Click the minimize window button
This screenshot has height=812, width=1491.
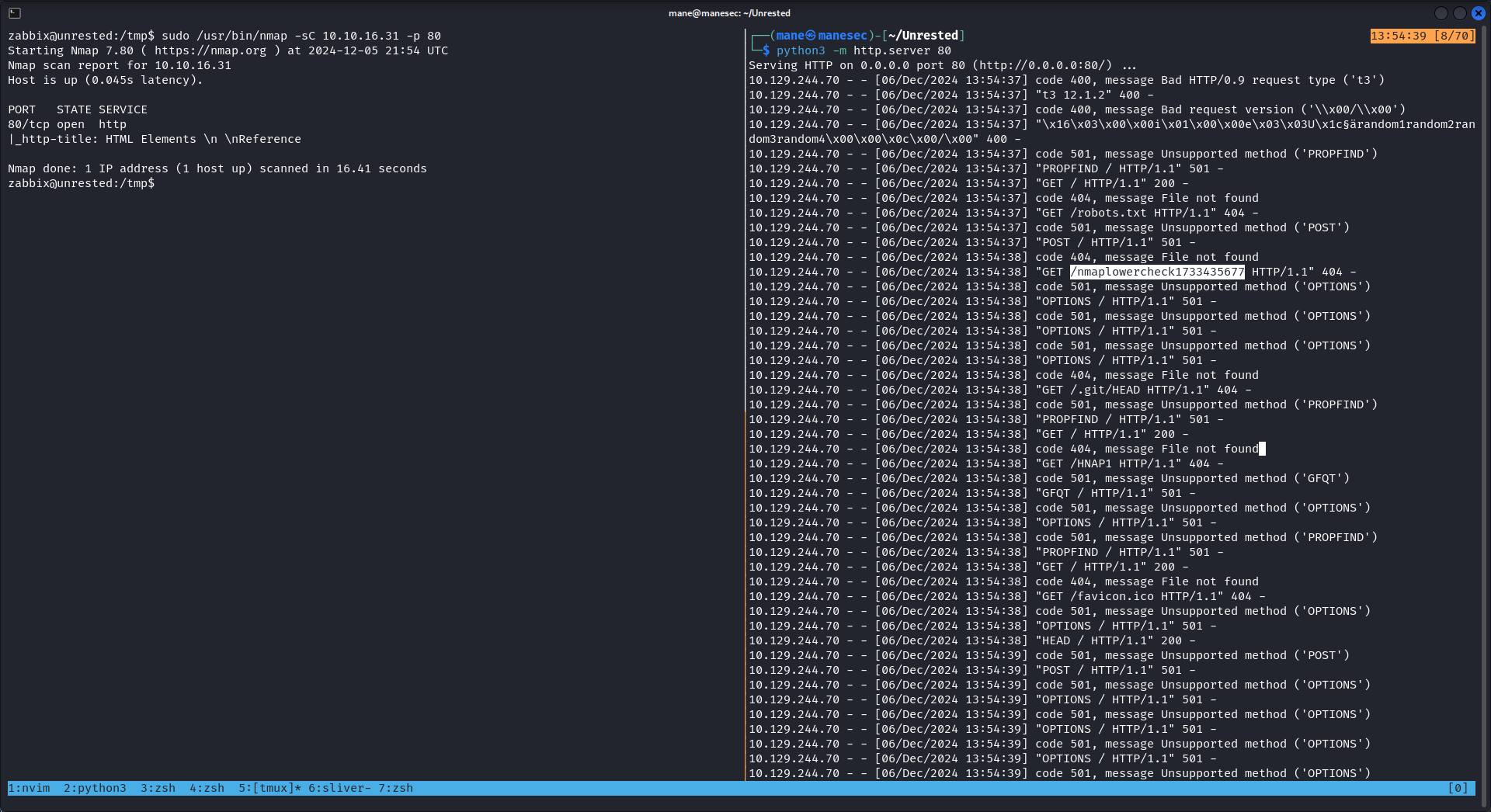tap(1441, 13)
